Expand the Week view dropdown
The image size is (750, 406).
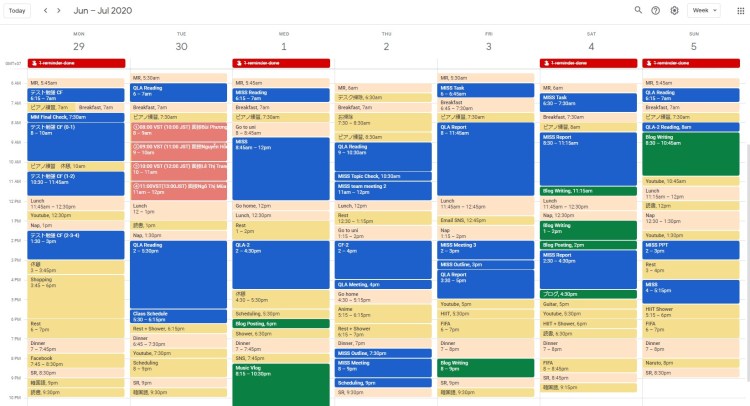[x=703, y=10]
